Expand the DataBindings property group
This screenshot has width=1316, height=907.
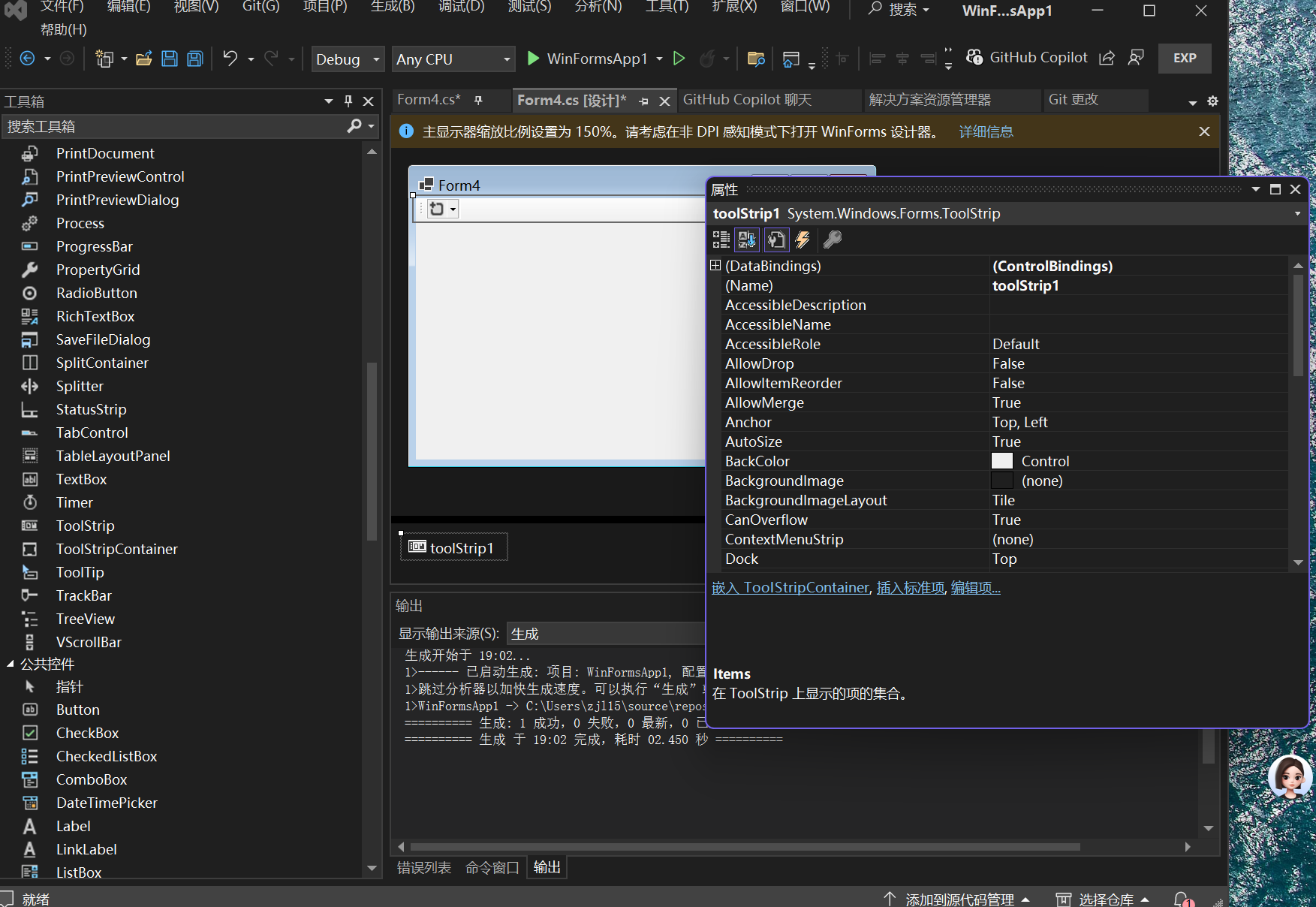coord(714,265)
